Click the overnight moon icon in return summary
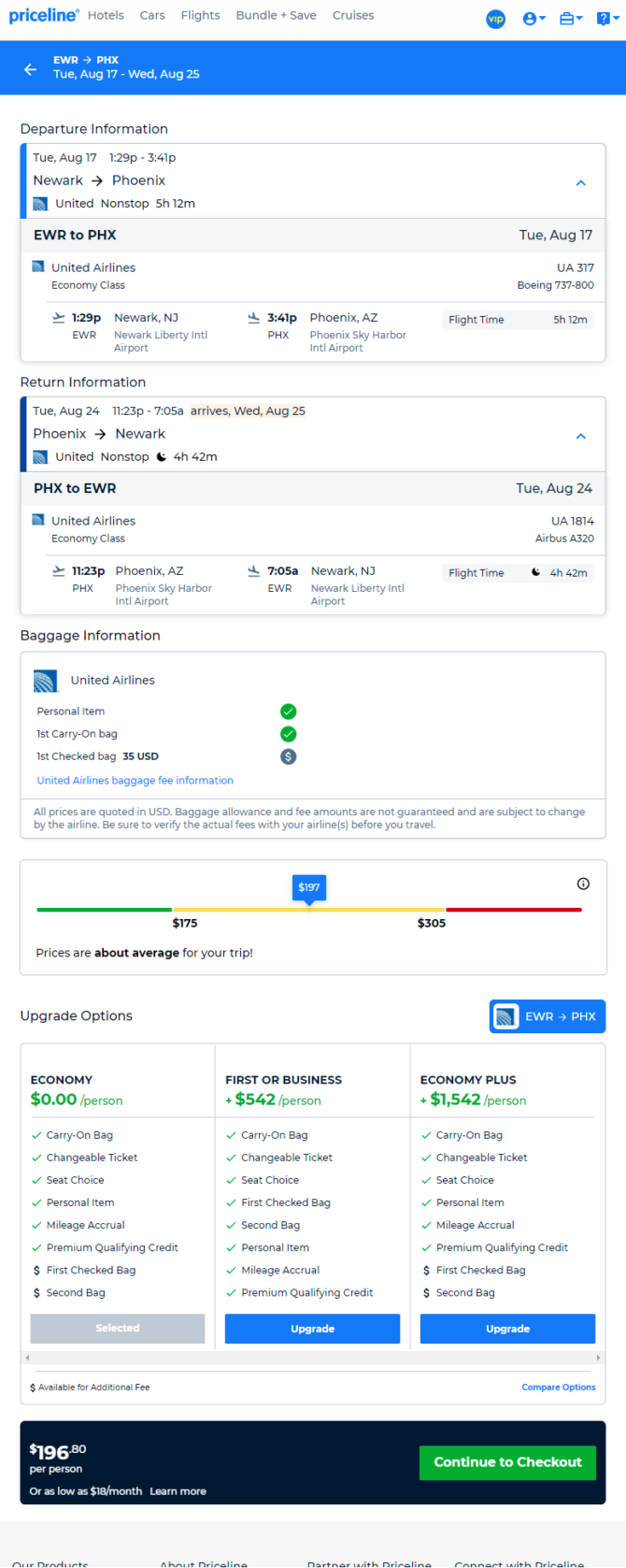626x1568 pixels. click(x=161, y=457)
